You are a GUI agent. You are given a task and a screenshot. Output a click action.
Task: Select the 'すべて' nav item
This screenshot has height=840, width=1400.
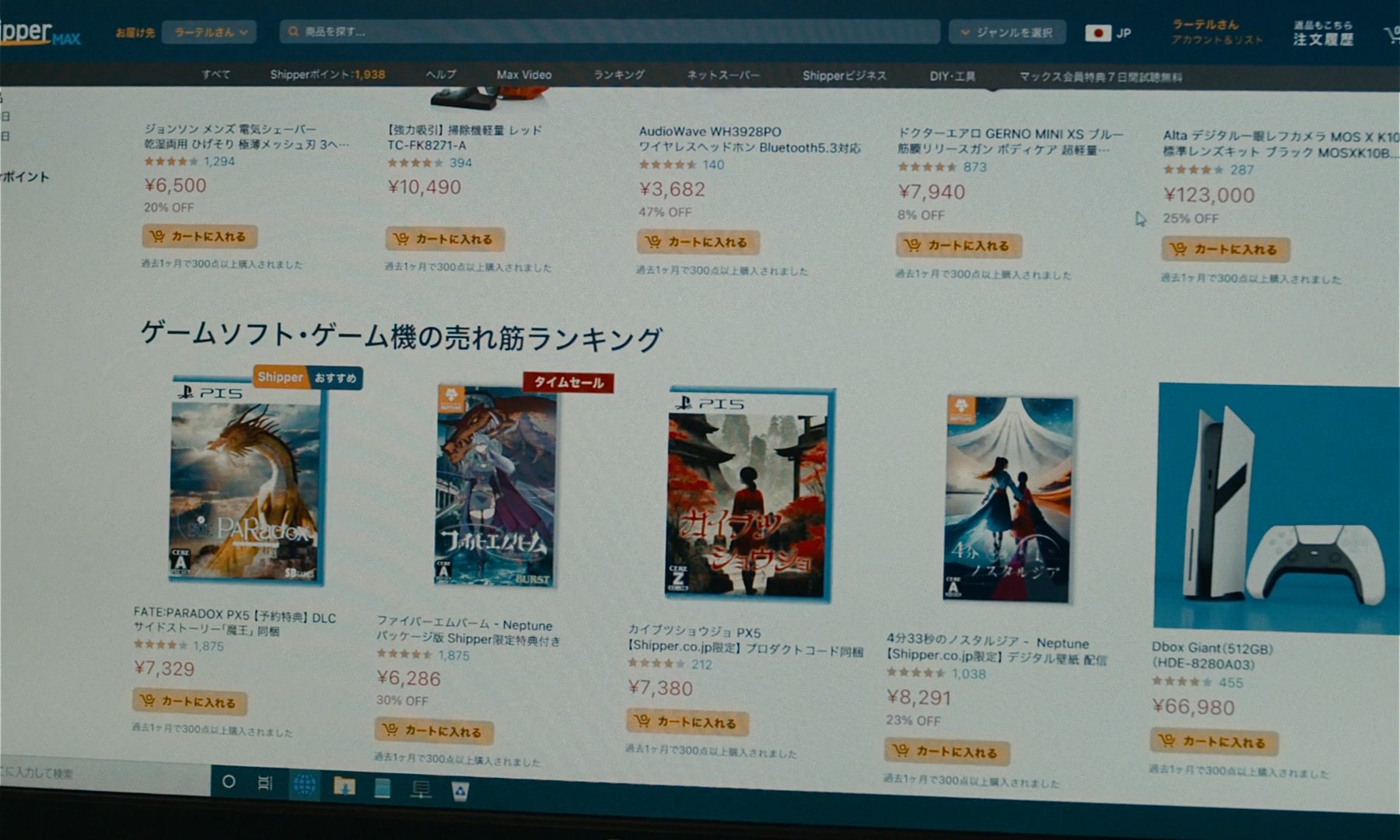click(x=215, y=75)
